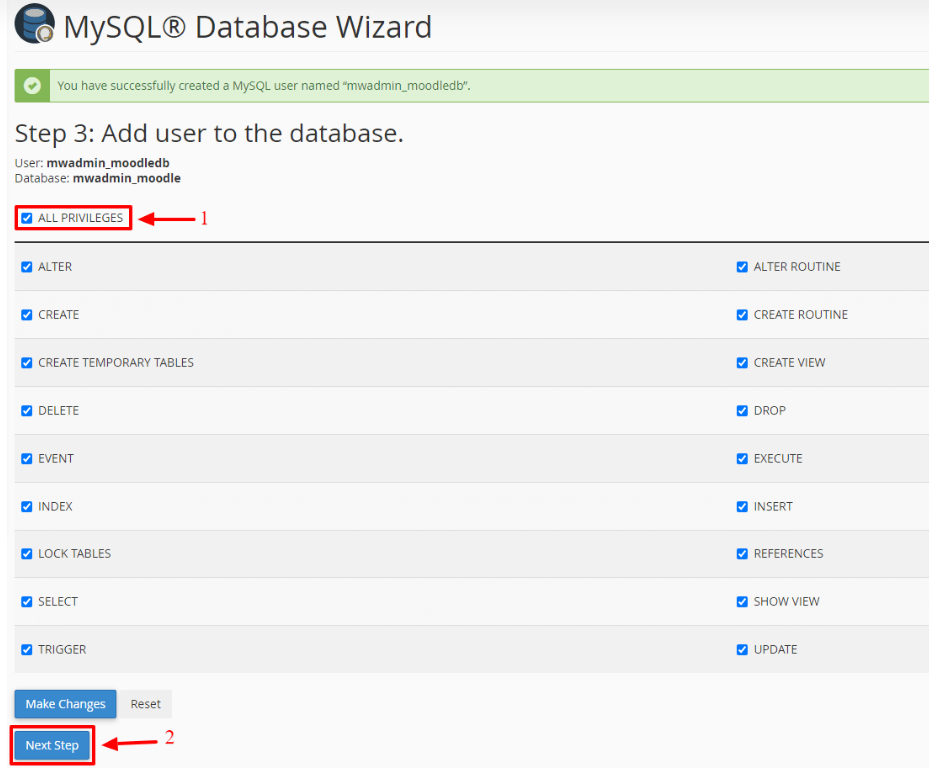
Task: Toggle the ALL PRIVILEGES checkbox
Action: (x=27, y=218)
